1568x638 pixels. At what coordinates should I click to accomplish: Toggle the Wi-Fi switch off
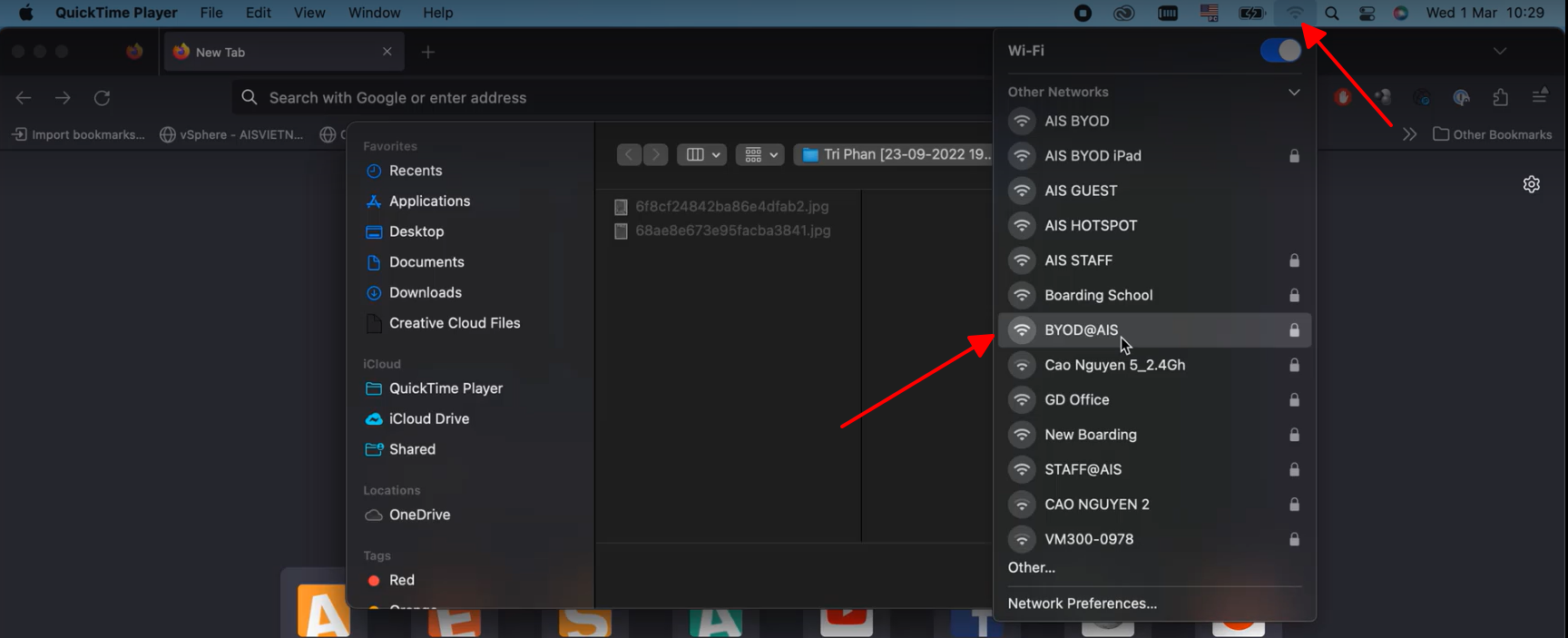point(1280,51)
